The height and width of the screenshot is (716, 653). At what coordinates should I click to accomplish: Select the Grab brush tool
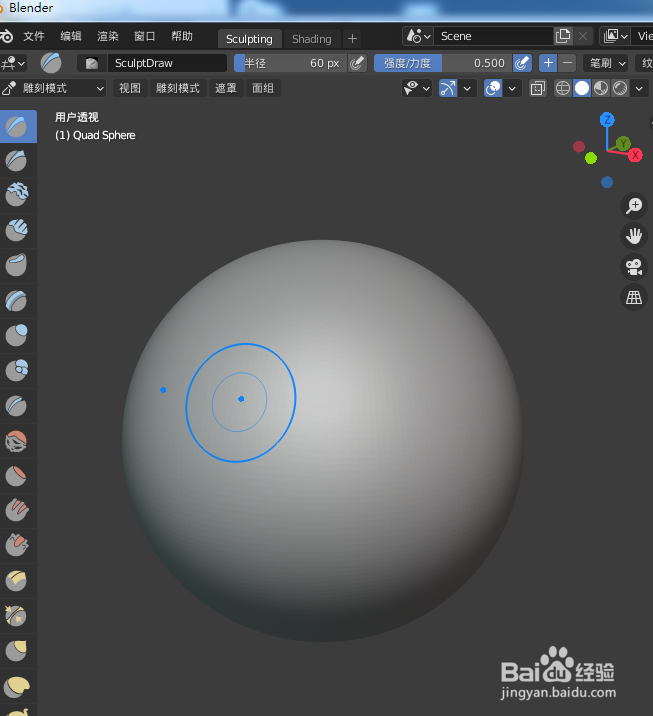click(x=17, y=651)
